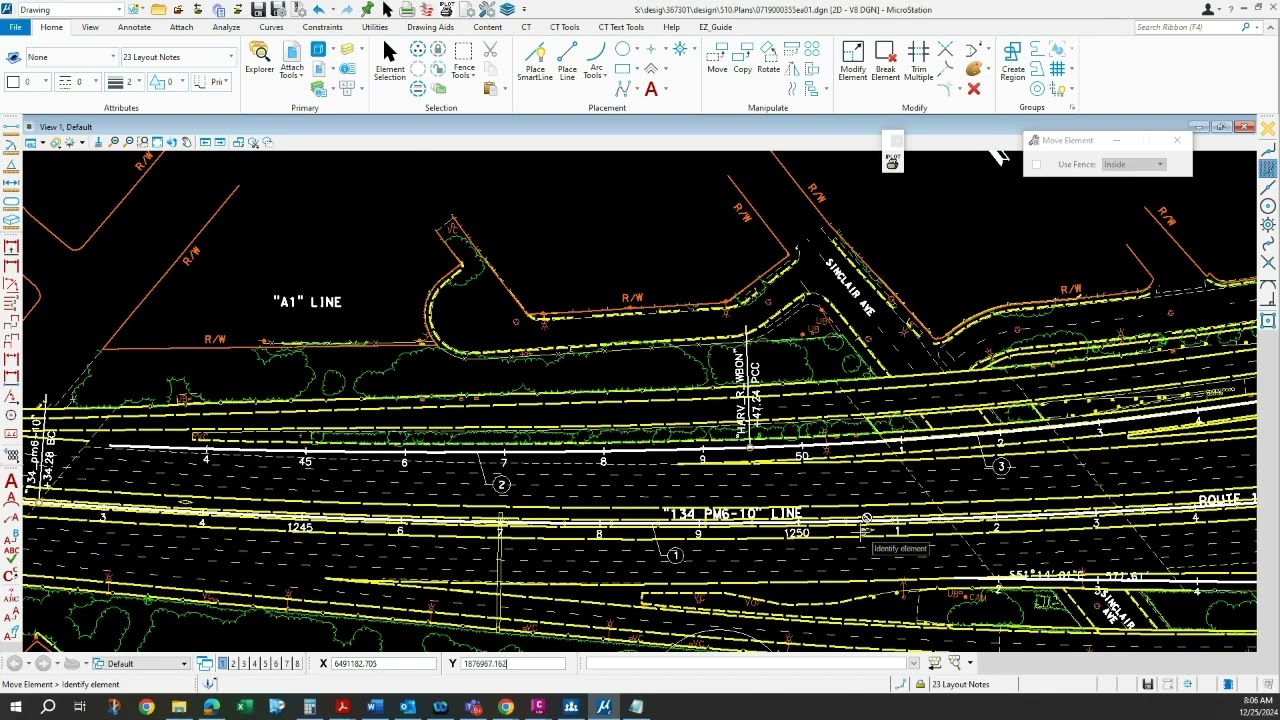Image resolution: width=1280 pixels, height=720 pixels.
Task: Click the Zoom In view control
Action: click(x=113, y=142)
